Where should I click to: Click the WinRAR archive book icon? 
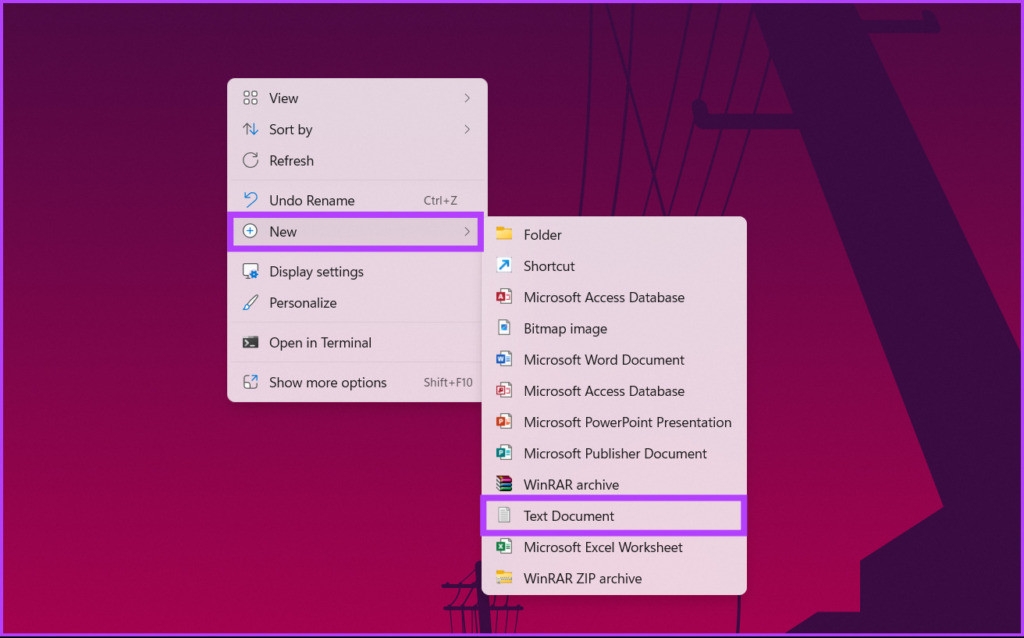(504, 484)
